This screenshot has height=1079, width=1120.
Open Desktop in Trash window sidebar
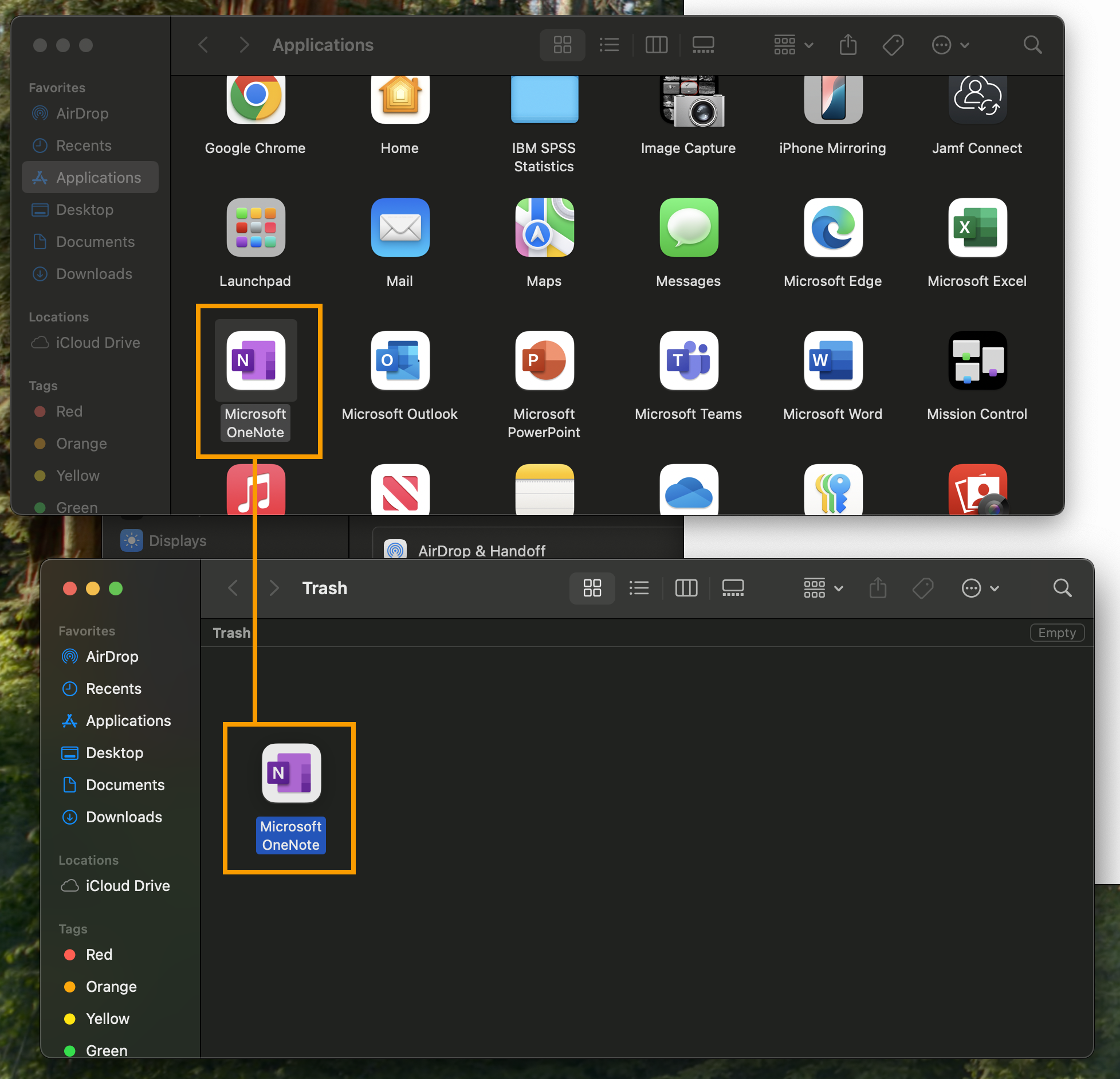pos(120,753)
